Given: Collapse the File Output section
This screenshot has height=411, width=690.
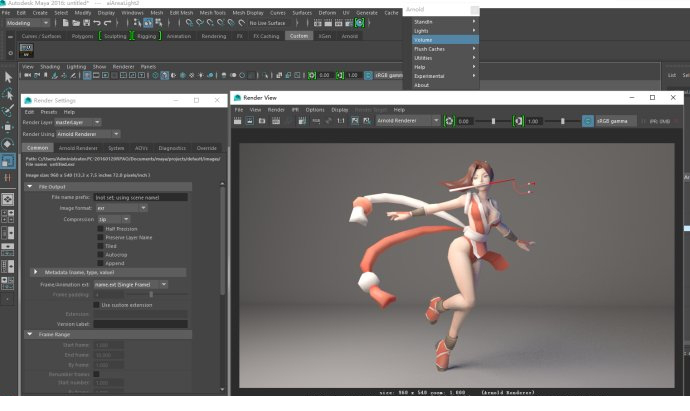Looking at the screenshot, I should (30, 187).
